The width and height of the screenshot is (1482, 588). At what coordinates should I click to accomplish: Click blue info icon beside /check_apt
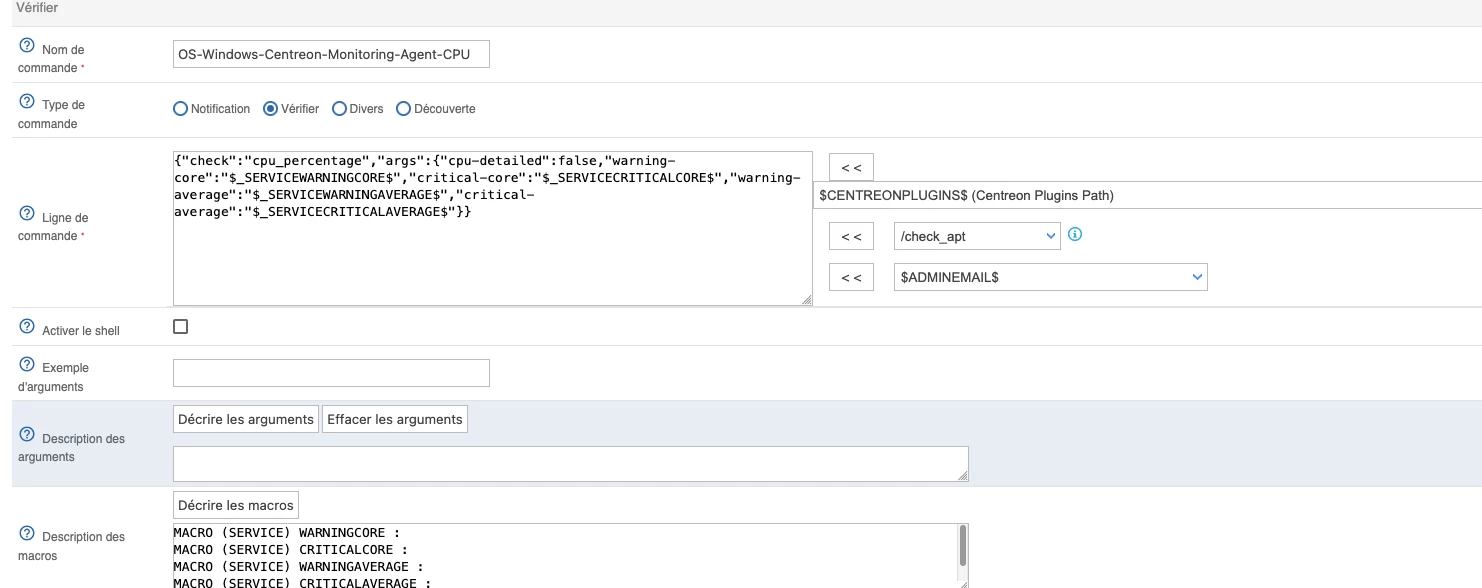(x=1076, y=235)
